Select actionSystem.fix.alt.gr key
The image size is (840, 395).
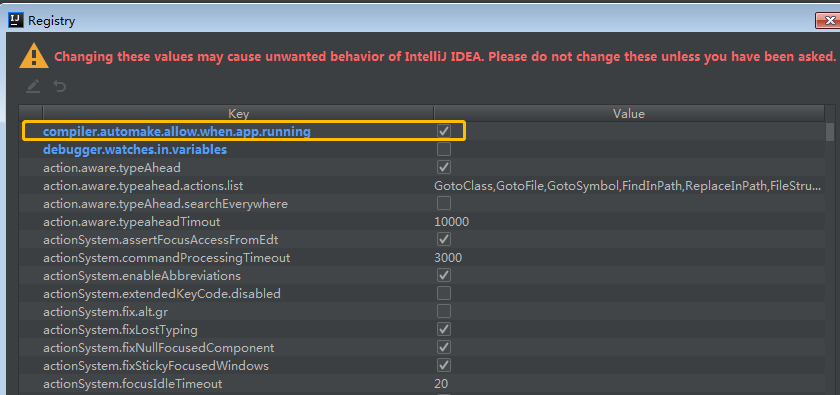click(107, 312)
